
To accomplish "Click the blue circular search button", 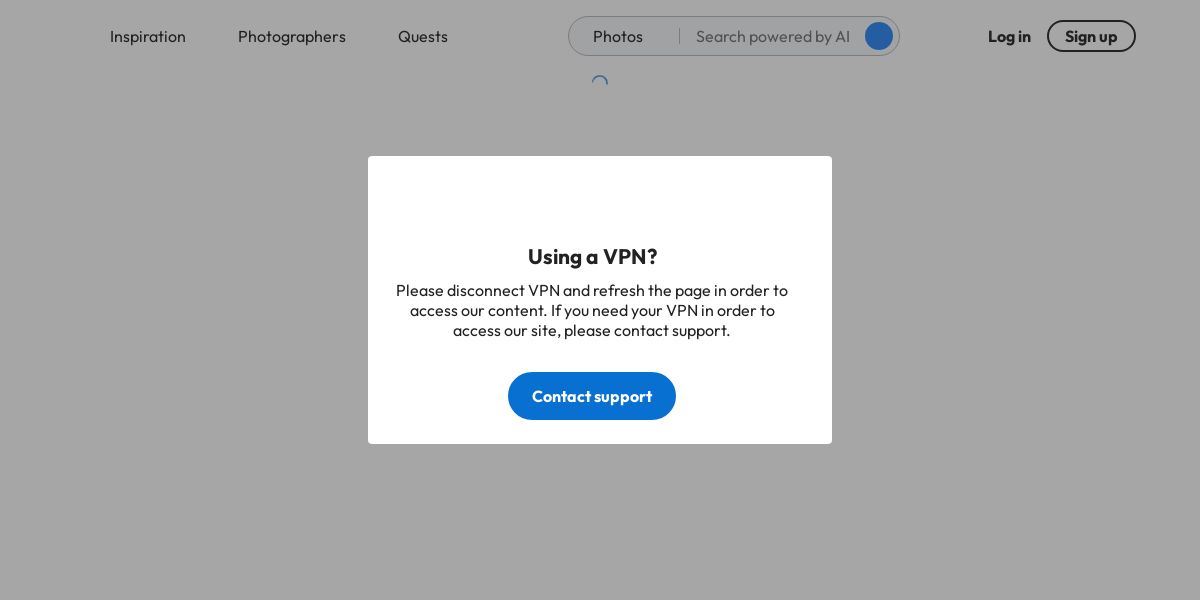I will [x=879, y=36].
